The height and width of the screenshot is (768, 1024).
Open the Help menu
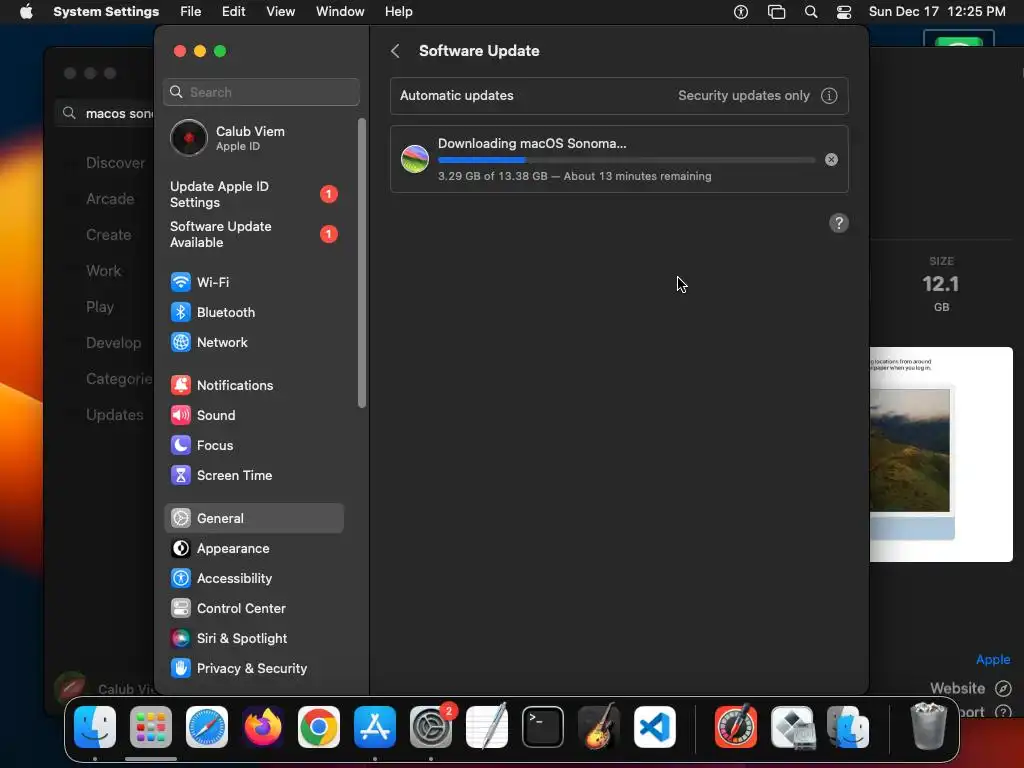point(398,12)
